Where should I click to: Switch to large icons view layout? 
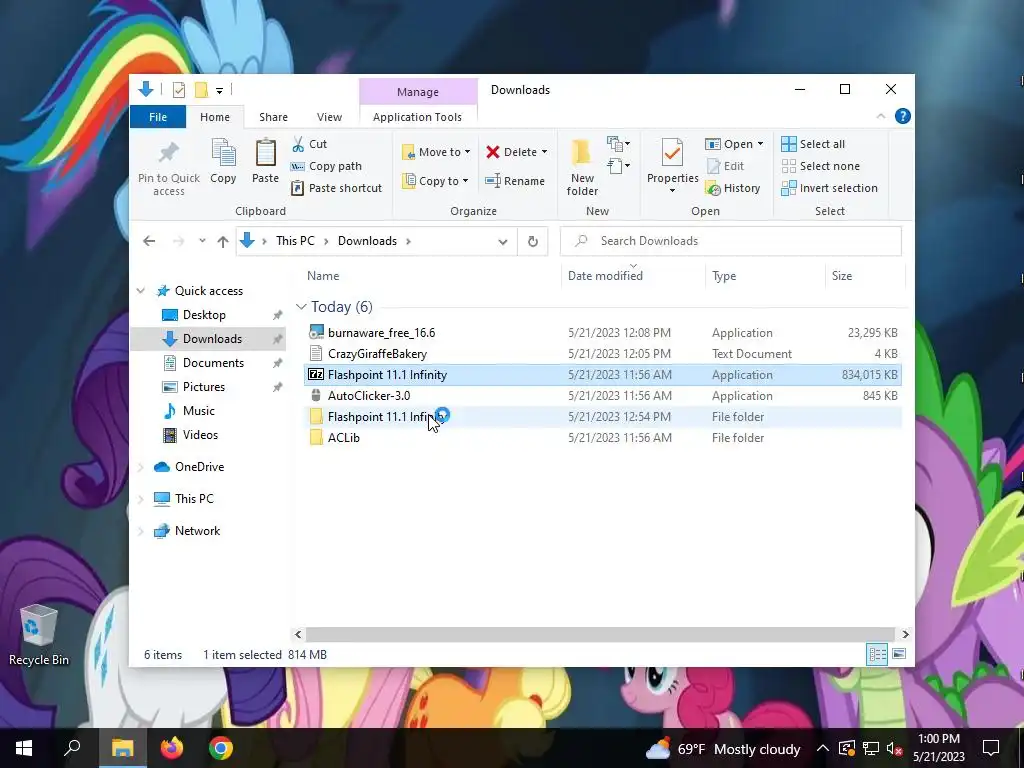(x=899, y=654)
